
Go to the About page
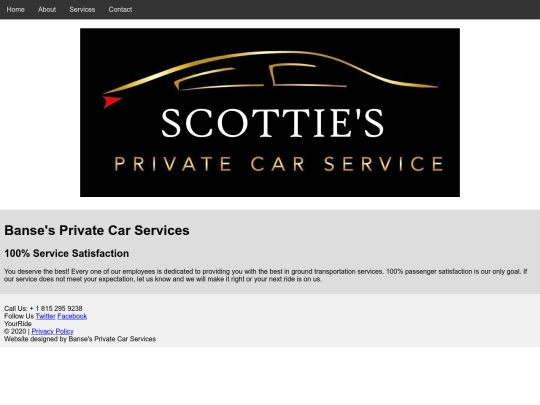coord(47,10)
